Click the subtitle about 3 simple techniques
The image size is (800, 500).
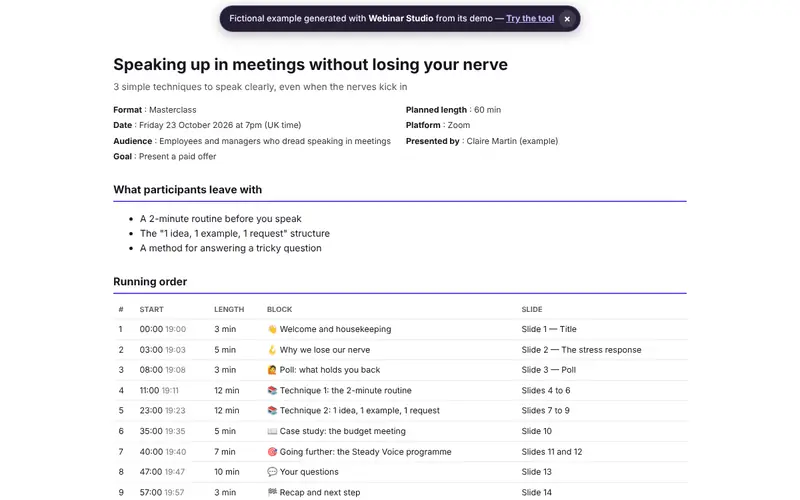pyautogui.click(x=260, y=87)
